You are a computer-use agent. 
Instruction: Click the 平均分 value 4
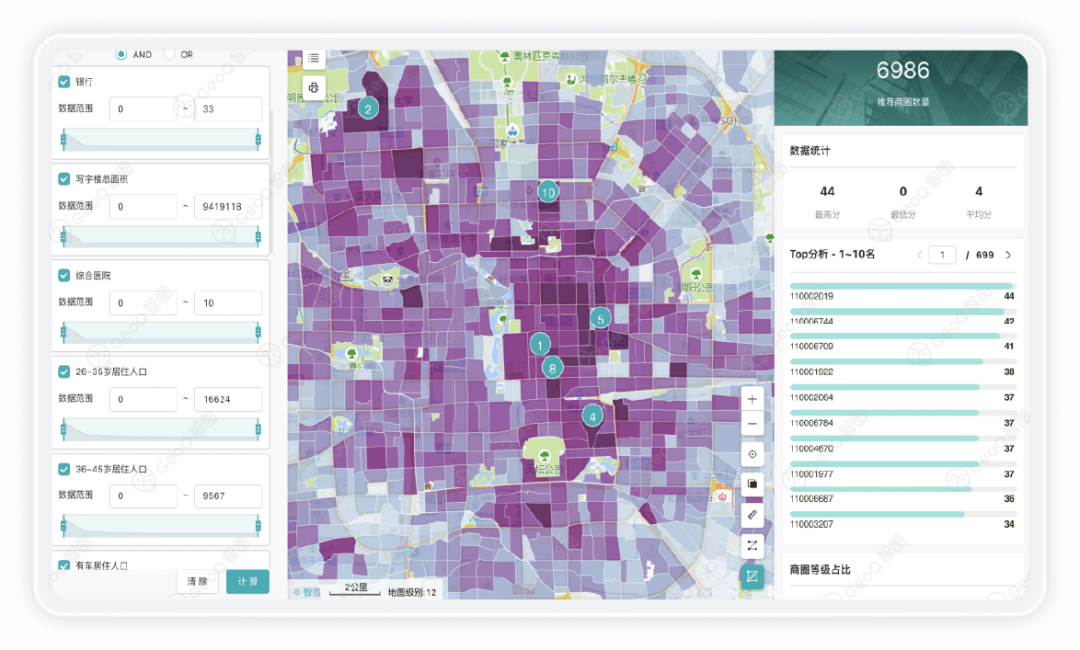[x=979, y=191]
